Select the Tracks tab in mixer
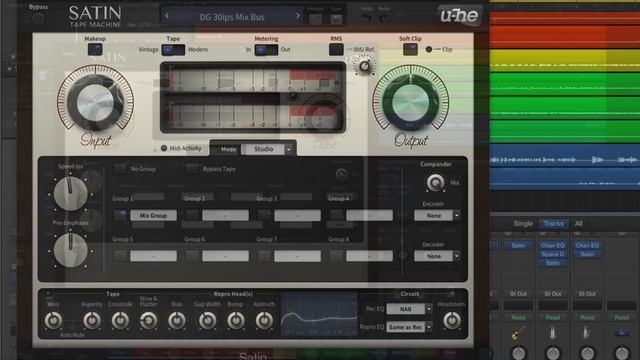 click(553, 224)
